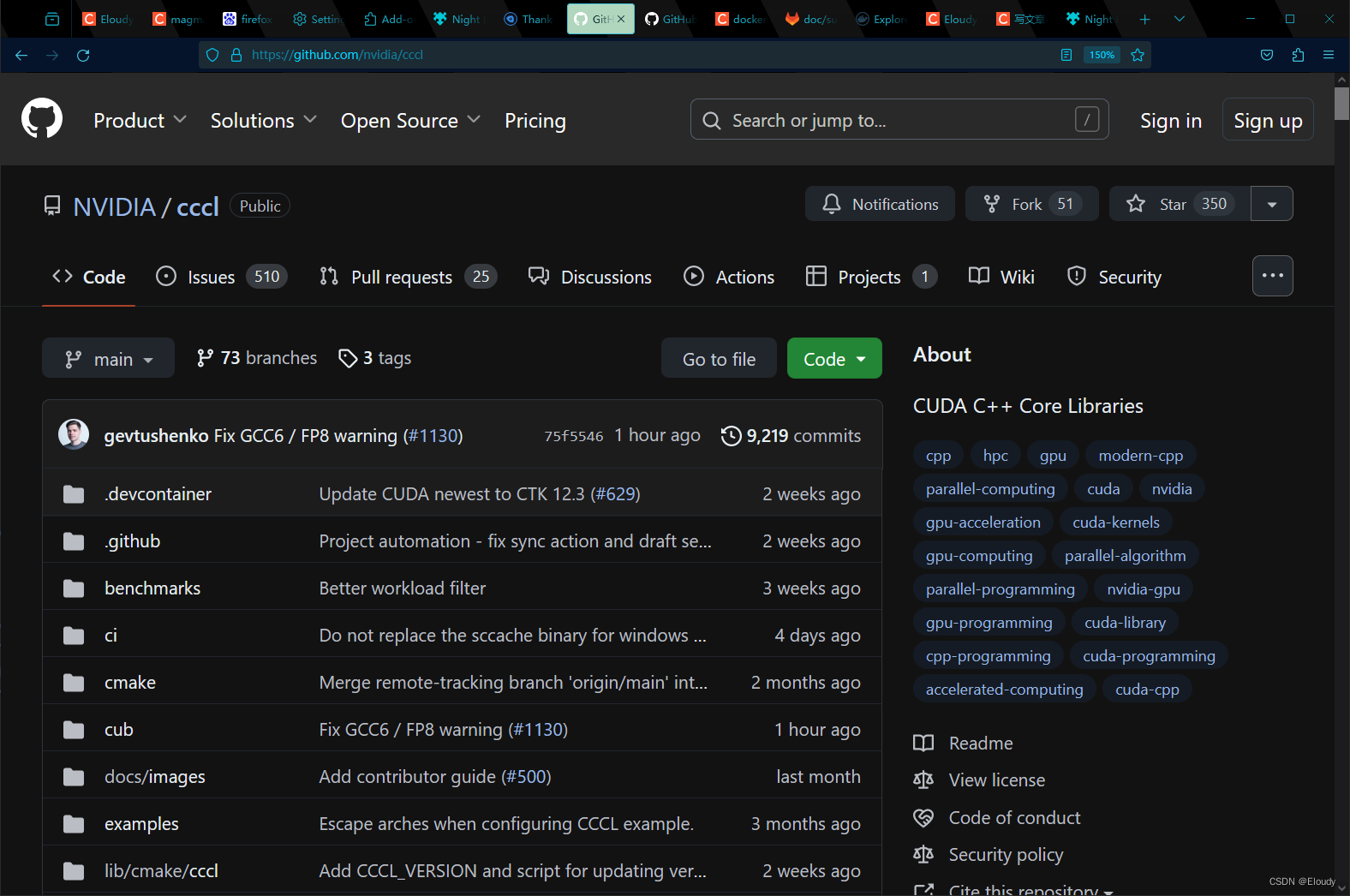Open the Security tab

(x=1114, y=277)
